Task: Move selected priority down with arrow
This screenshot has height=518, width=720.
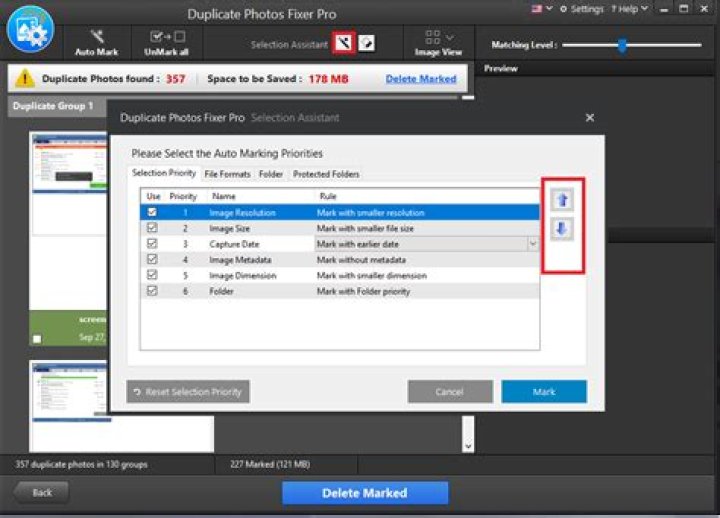Action: (562, 229)
